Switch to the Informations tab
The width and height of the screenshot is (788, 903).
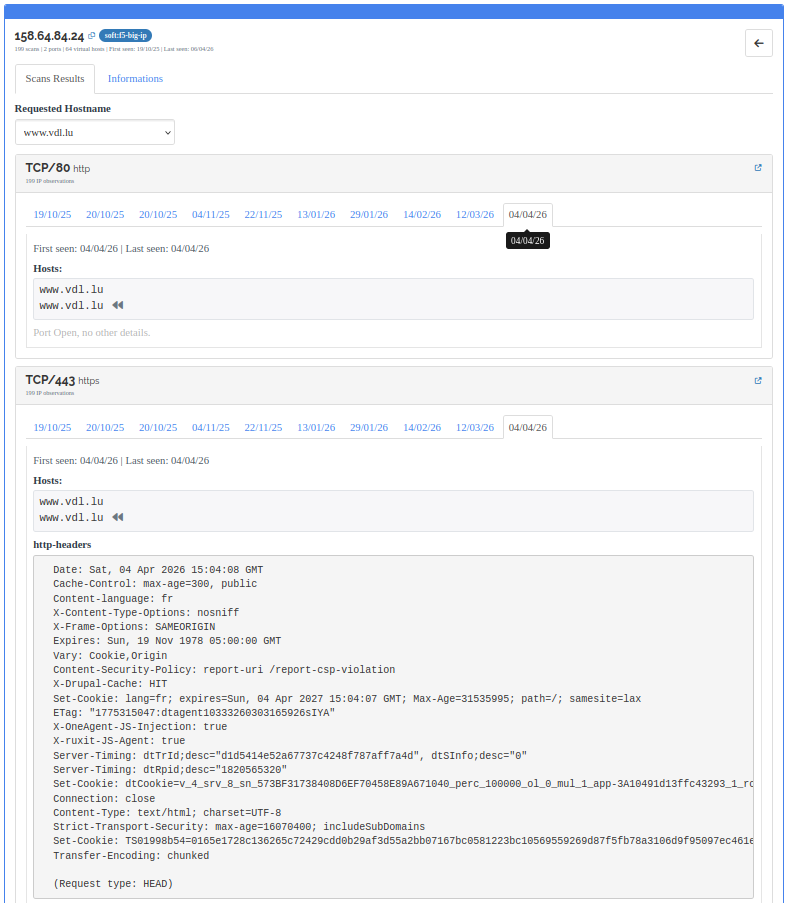pos(135,79)
